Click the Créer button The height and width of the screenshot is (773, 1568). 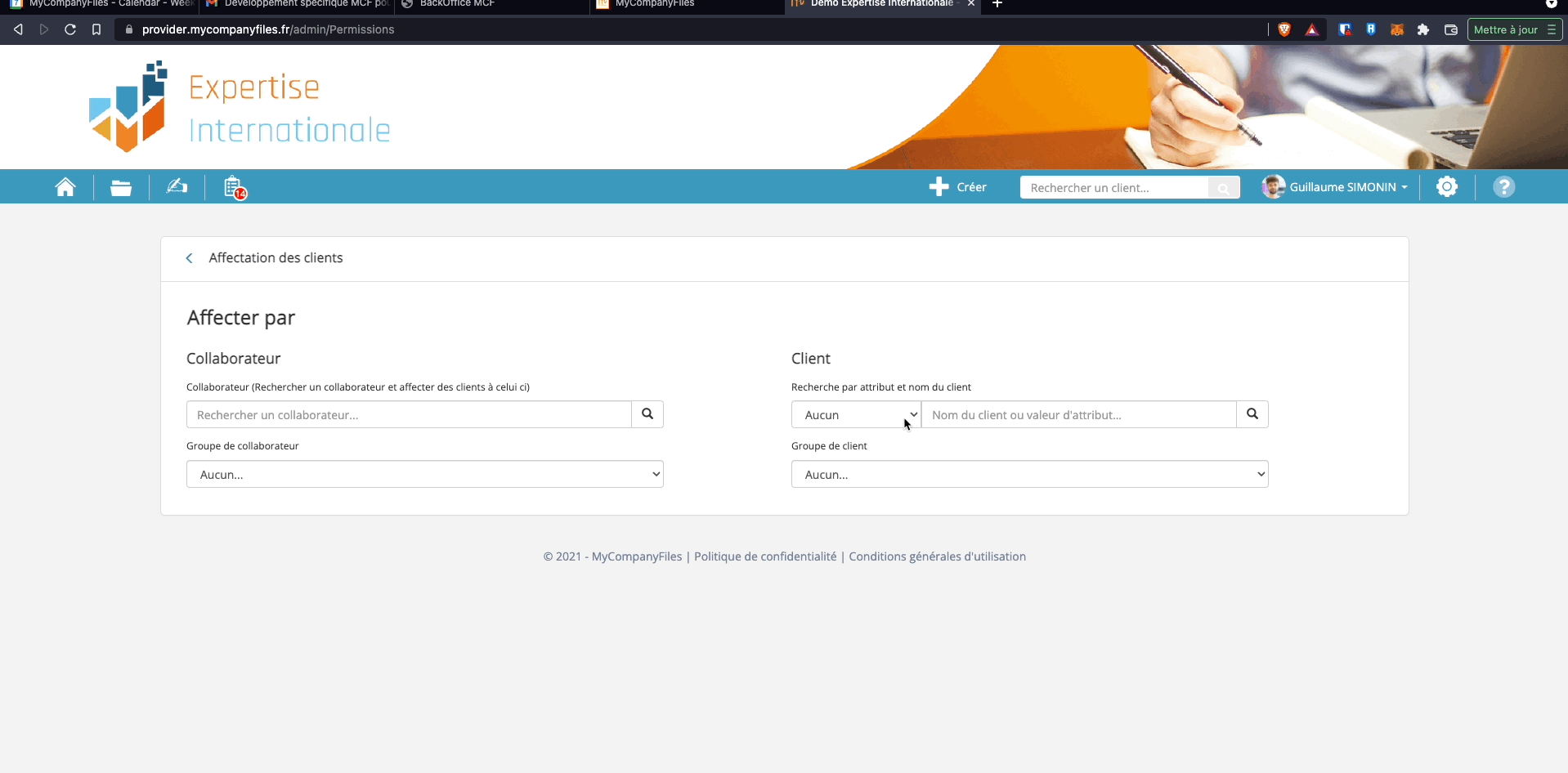958,187
